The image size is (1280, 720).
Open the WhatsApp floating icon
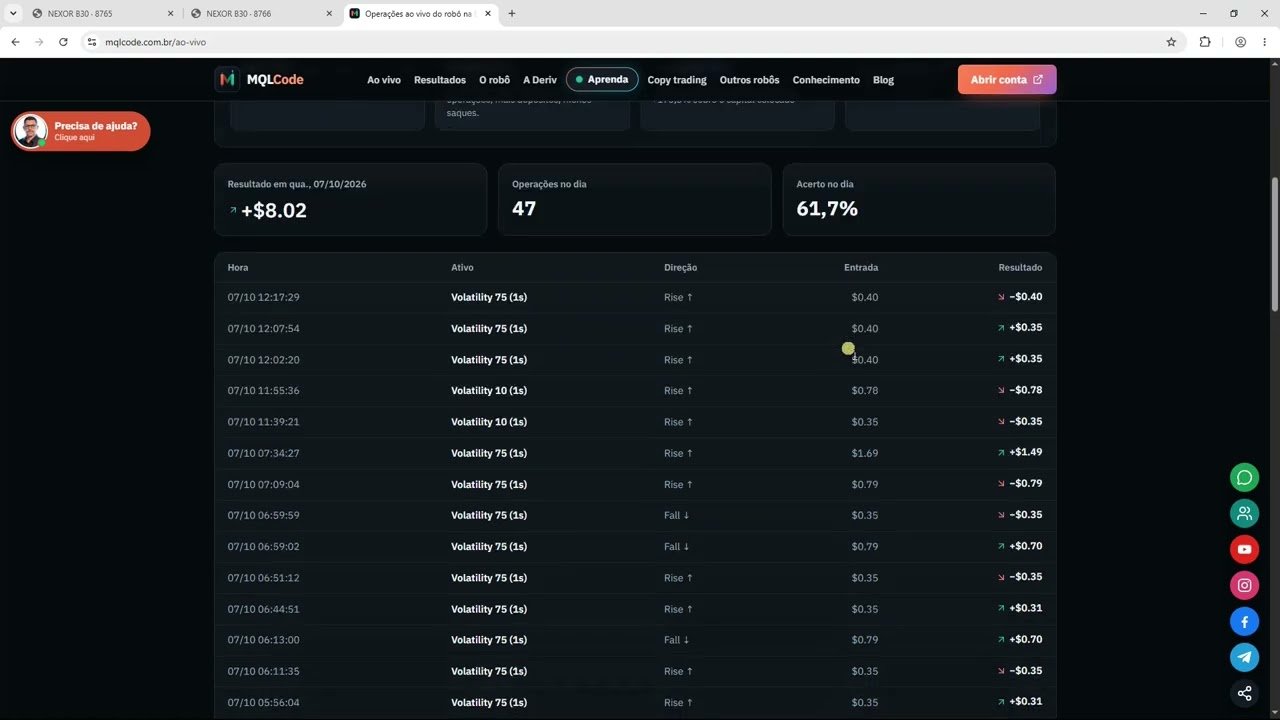pos(1244,477)
